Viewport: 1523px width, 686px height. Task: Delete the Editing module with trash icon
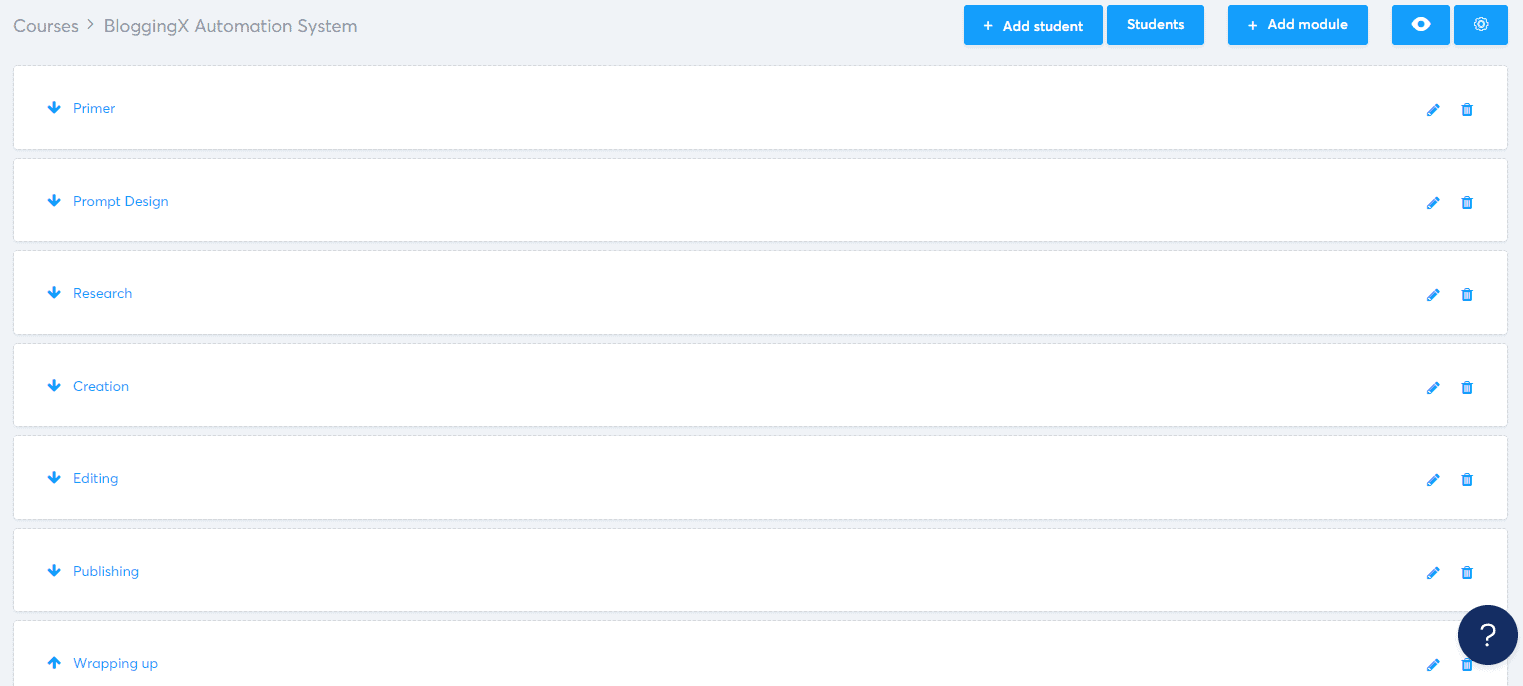pyautogui.click(x=1467, y=480)
